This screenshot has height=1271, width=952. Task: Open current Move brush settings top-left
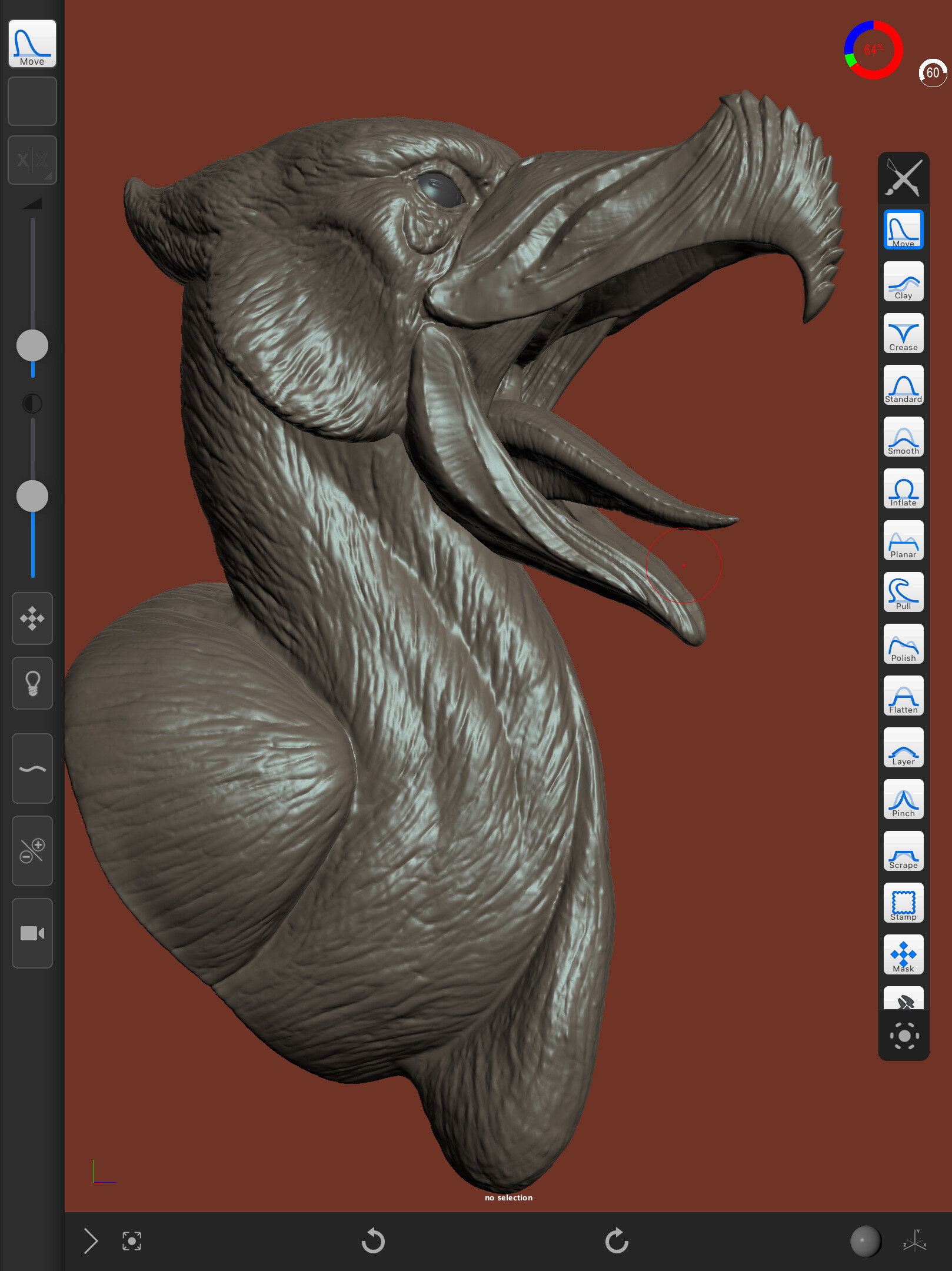(x=32, y=44)
